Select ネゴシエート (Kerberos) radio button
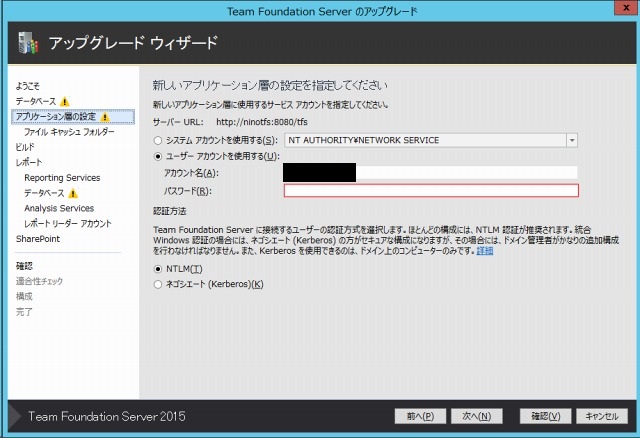 (158, 285)
